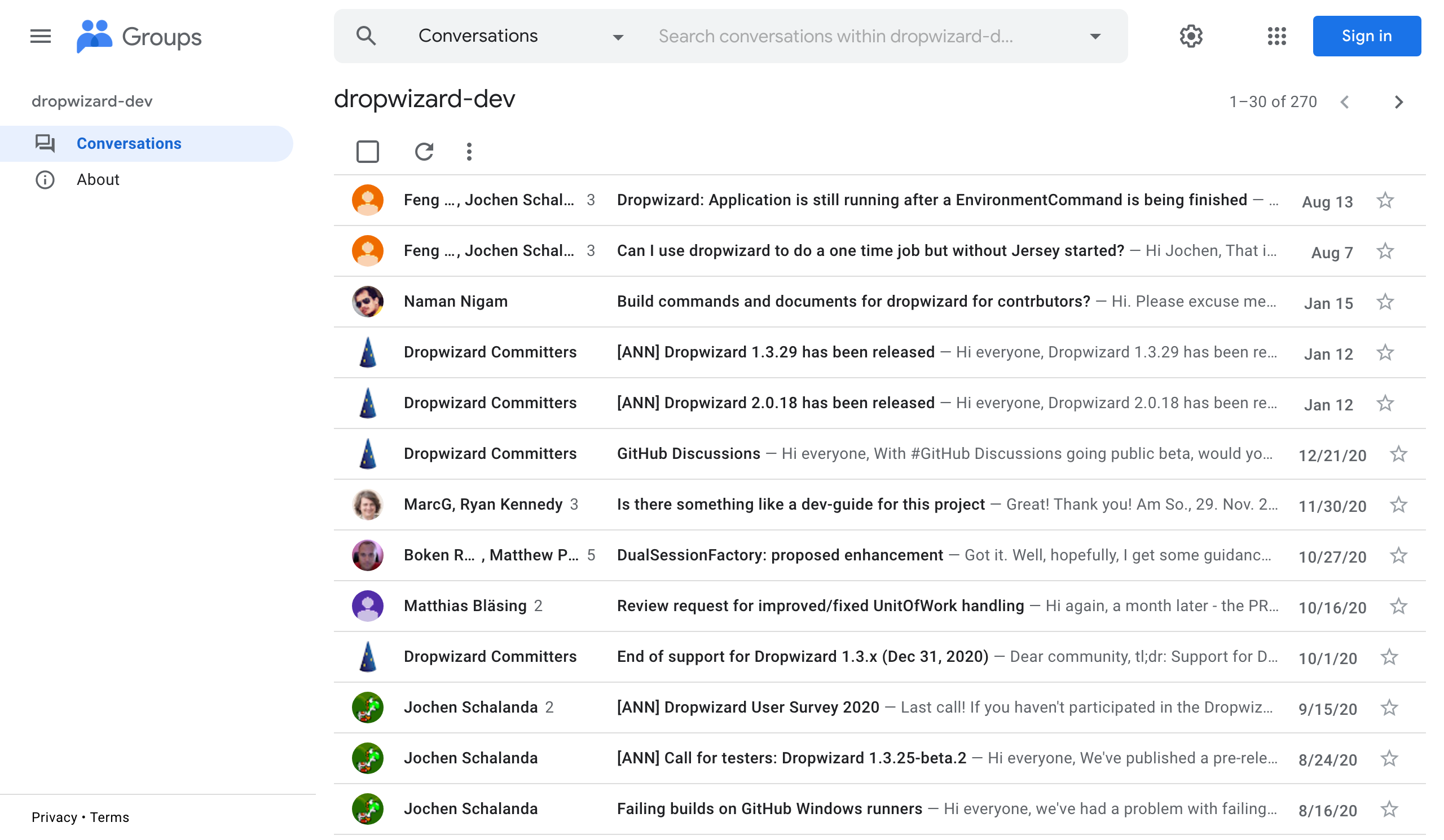Click the dropwizard-dev group name in sidebar

pos(92,101)
